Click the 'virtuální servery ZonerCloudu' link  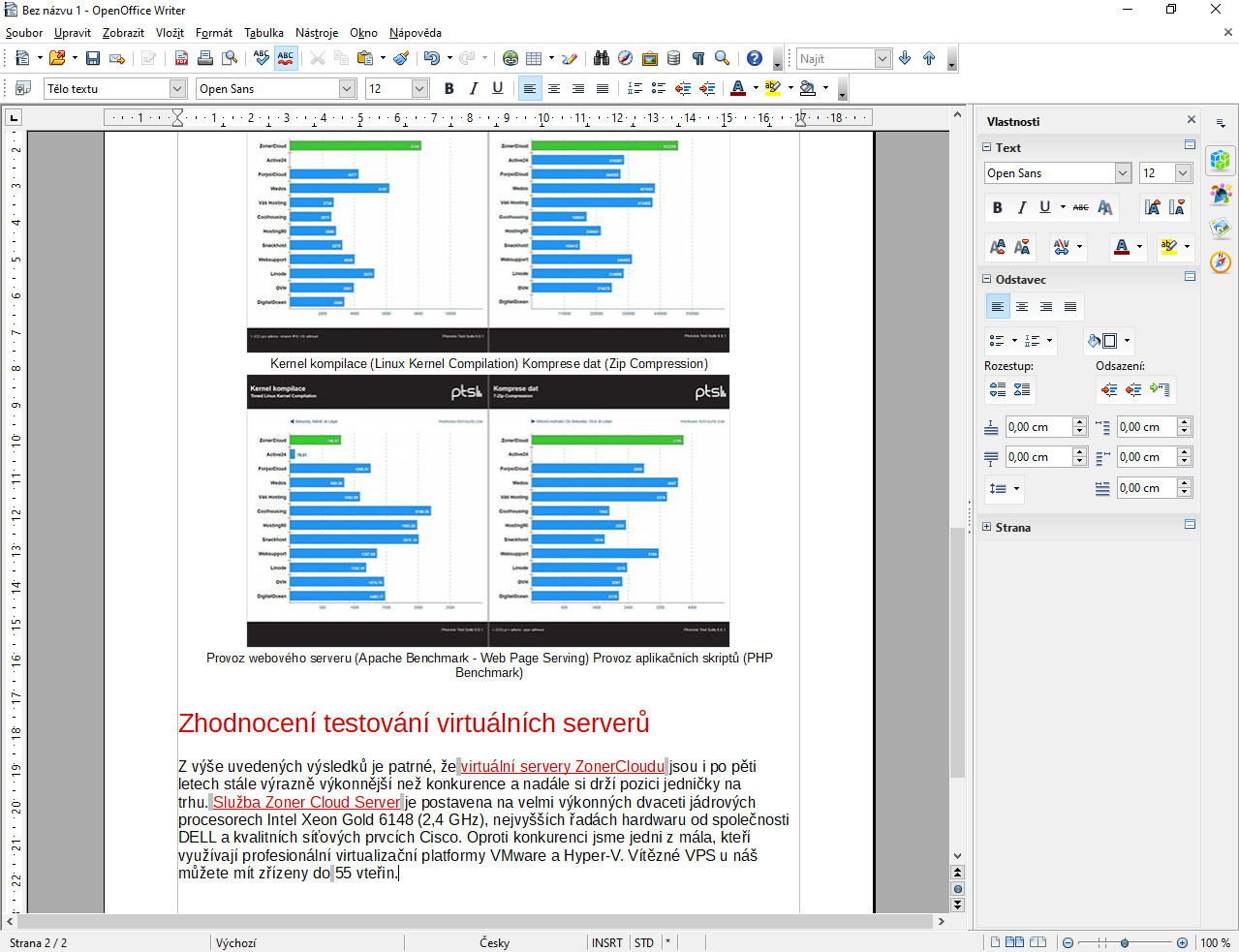(562, 767)
